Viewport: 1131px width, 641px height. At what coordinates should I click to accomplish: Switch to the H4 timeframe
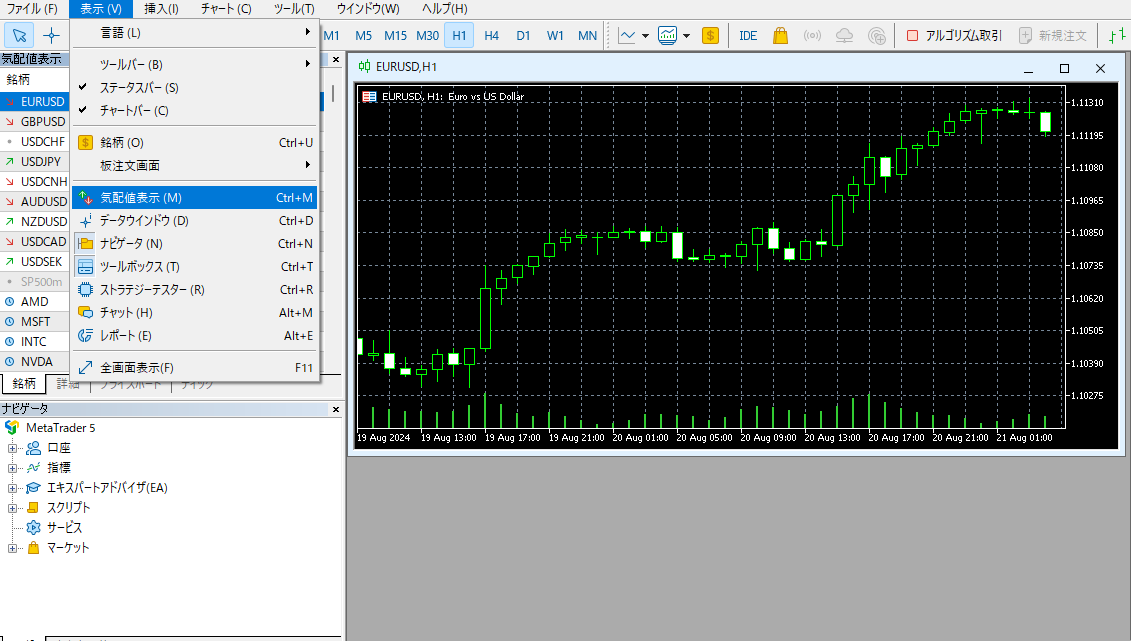[x=491, y=35]
